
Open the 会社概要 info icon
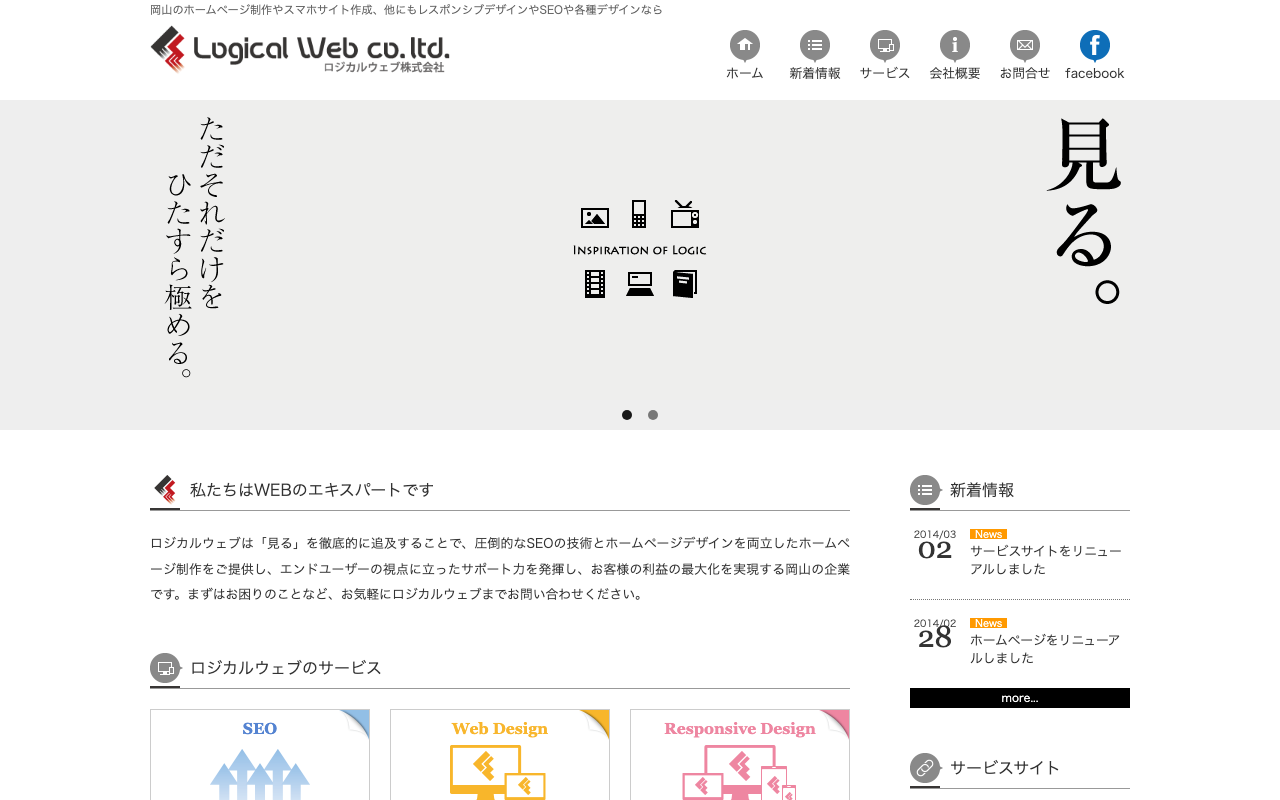click(x=955, y=45)
